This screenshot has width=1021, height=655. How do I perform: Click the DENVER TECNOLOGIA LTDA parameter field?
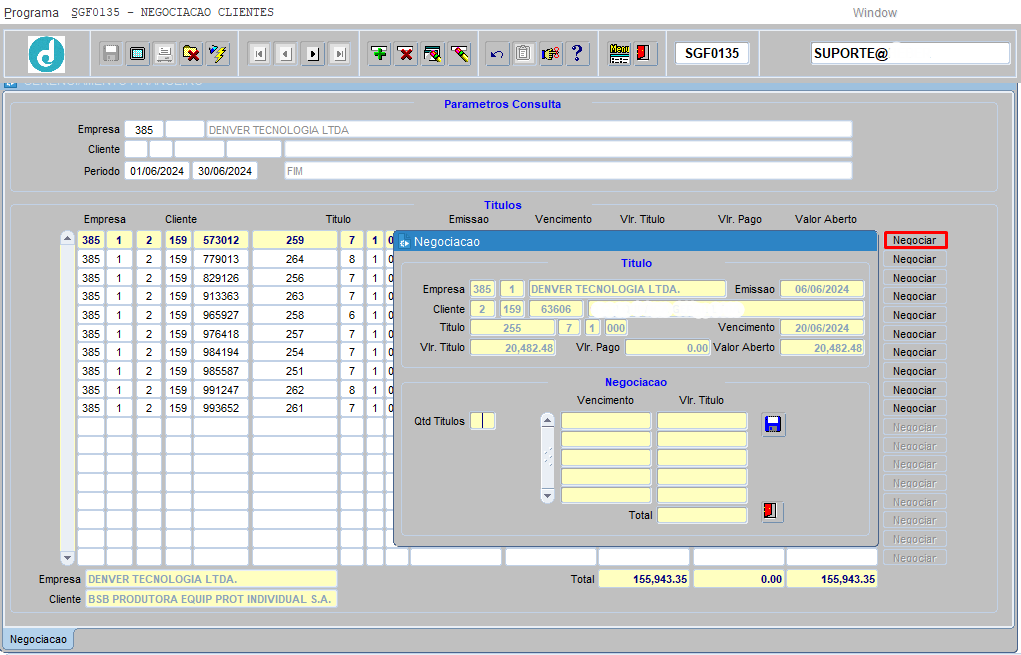[529, 130]
